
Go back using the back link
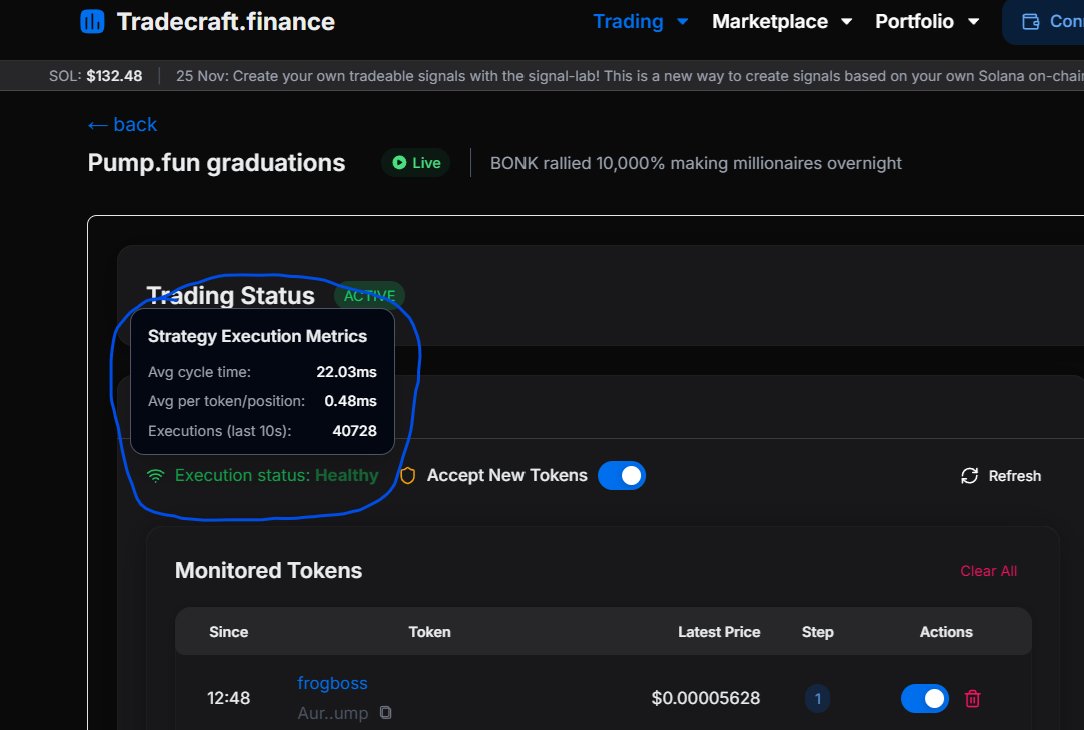coord(122,124)
